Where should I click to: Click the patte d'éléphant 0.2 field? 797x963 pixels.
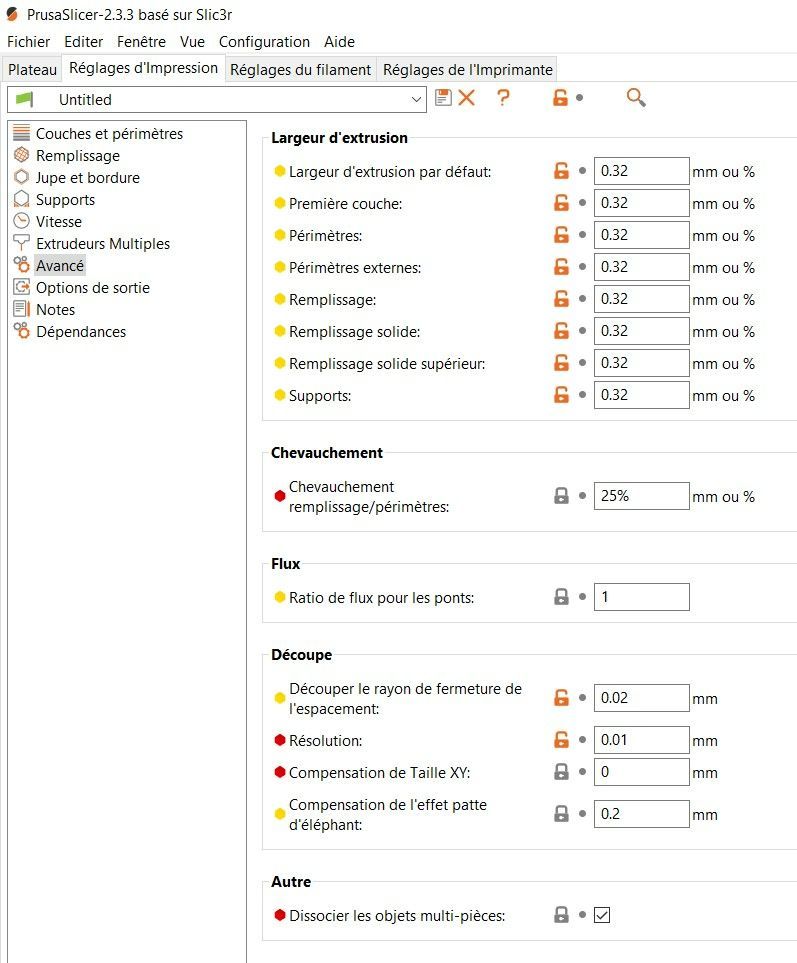[641, 814]
